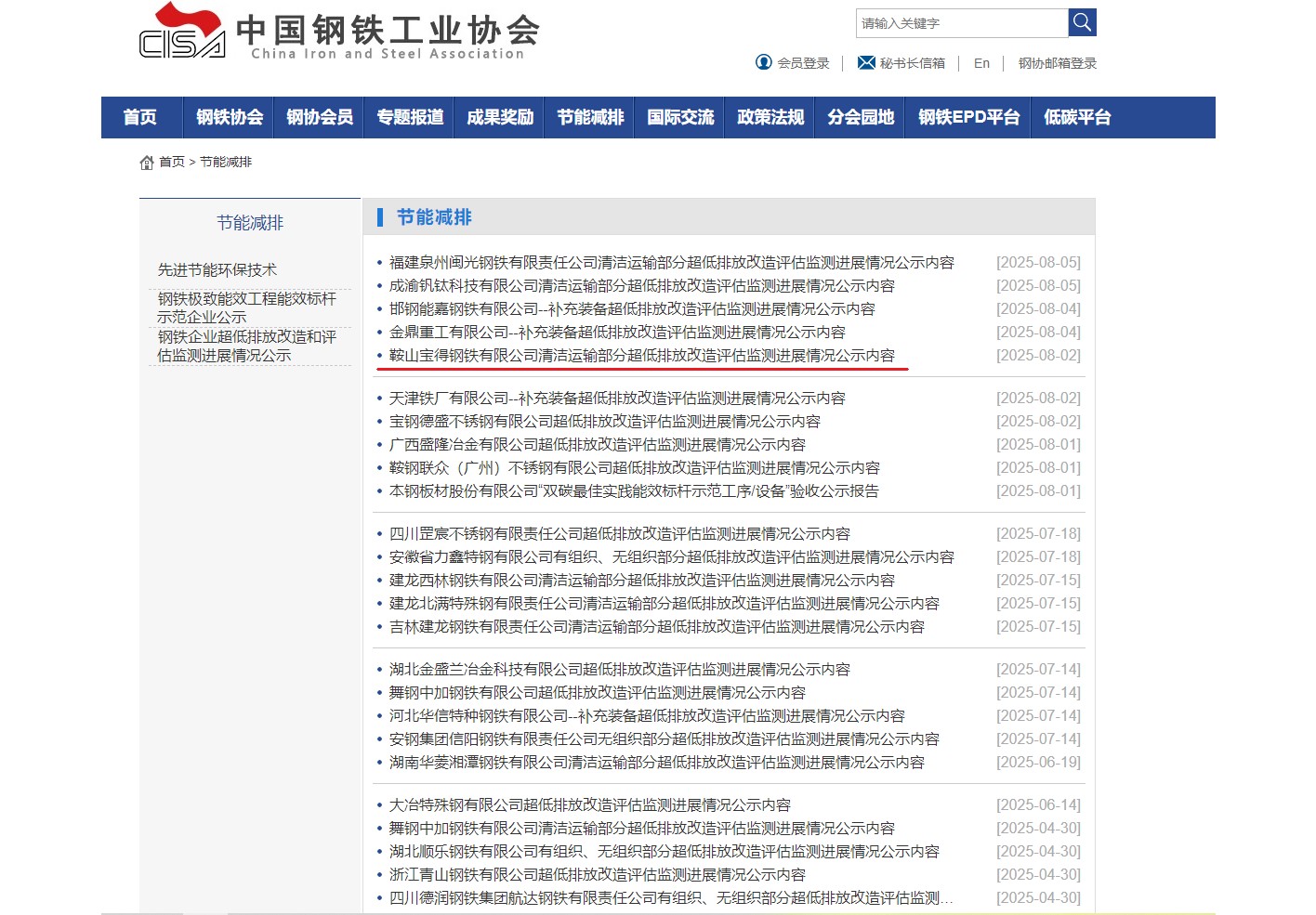Click the secretary-general mailbox envelope icon
Screen dimensions: 1316x915
click(x=866, y=62)
